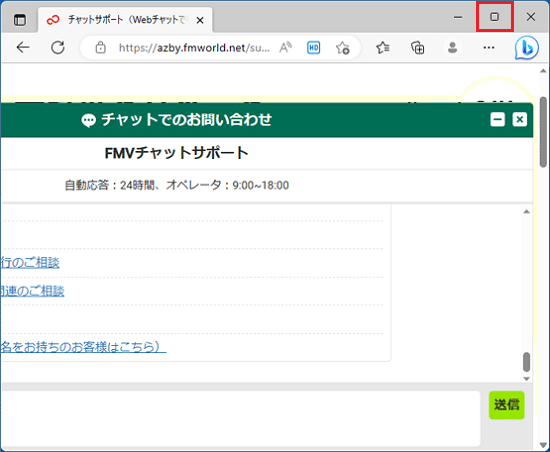Click the chat scroll up arrow
Screen dimensions: 550x452
click(x=526, y=211)
